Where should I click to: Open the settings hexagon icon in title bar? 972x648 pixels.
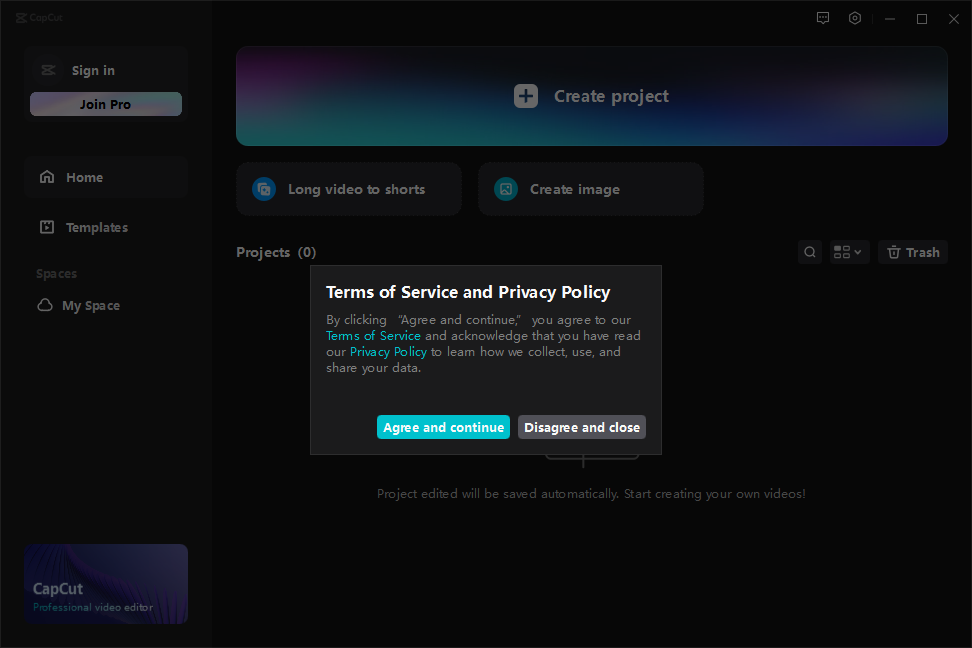pyautogui.click(x=855, y=18)
